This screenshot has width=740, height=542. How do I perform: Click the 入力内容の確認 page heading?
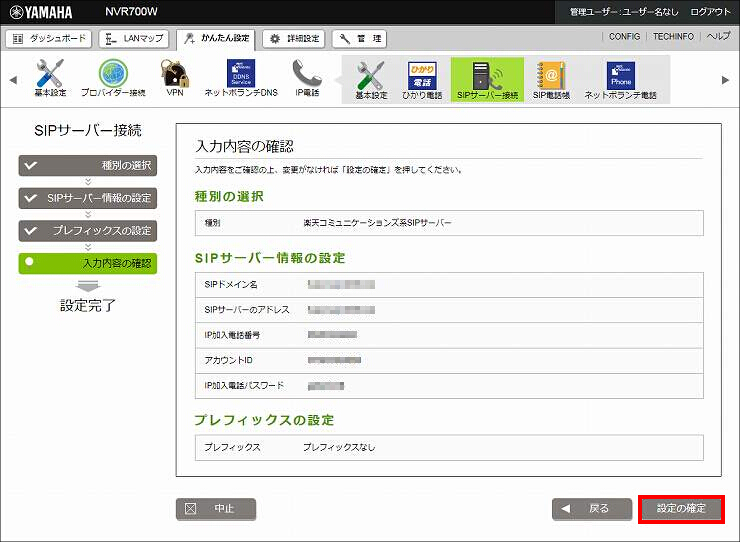point(244,146)
